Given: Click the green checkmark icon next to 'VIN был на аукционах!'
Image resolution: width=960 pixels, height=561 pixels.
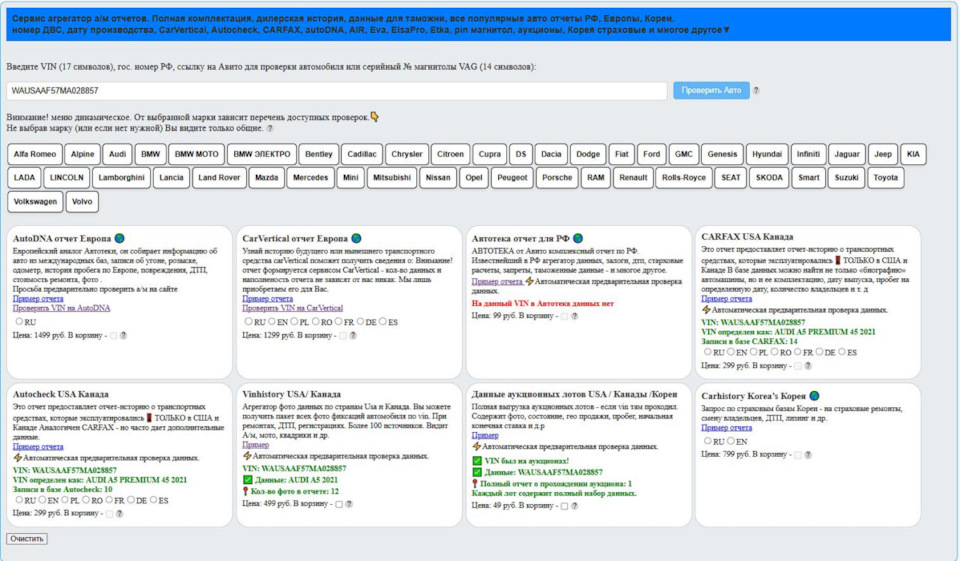Looking at the screenshot, I should (477, 461).
